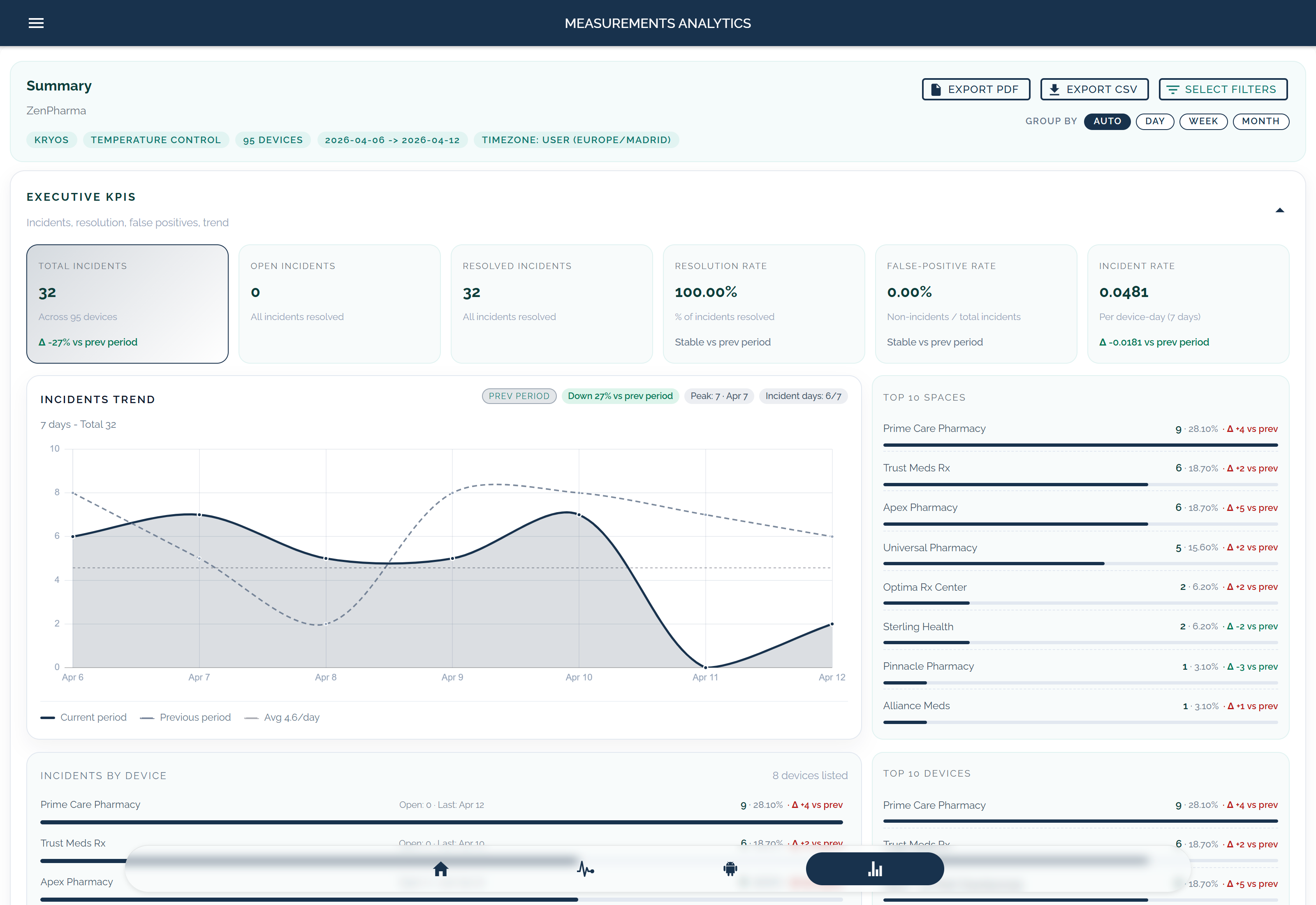The image size is (1316, 905).
Task: Open the hamburger navigation menu
Action: pos(36,23)
